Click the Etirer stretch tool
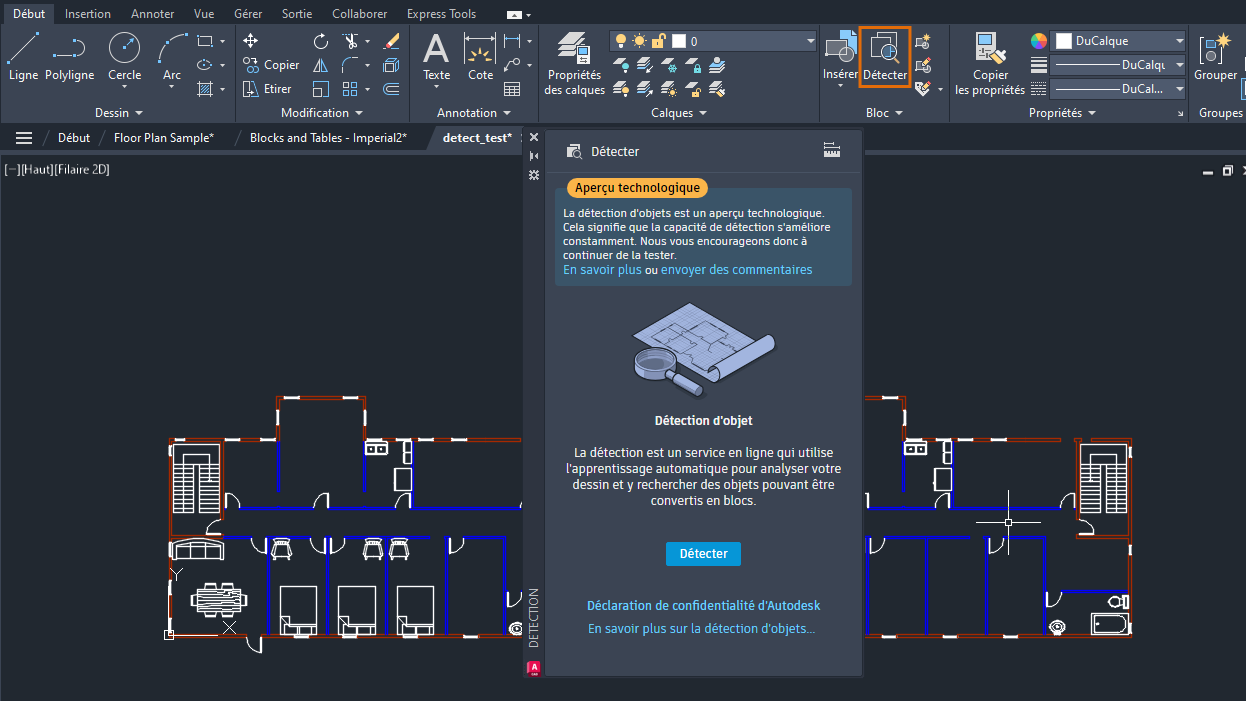 tap(268, 89)
